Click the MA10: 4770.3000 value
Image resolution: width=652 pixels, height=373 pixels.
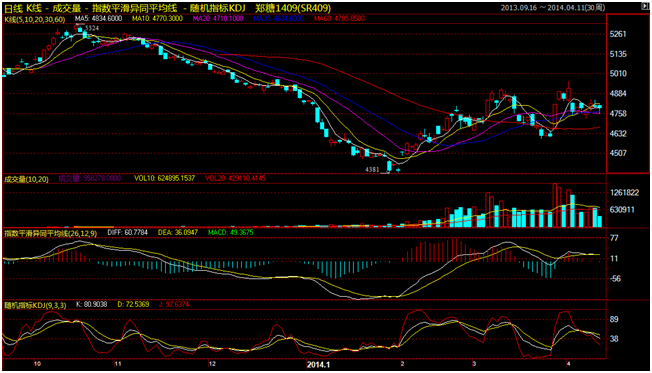click(157, 18)
